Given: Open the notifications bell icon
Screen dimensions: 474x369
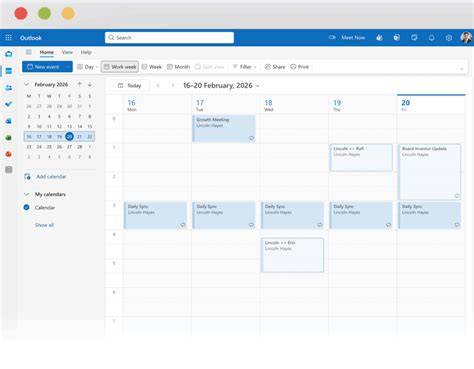Looking at the screenshot, I should (431, 38).
